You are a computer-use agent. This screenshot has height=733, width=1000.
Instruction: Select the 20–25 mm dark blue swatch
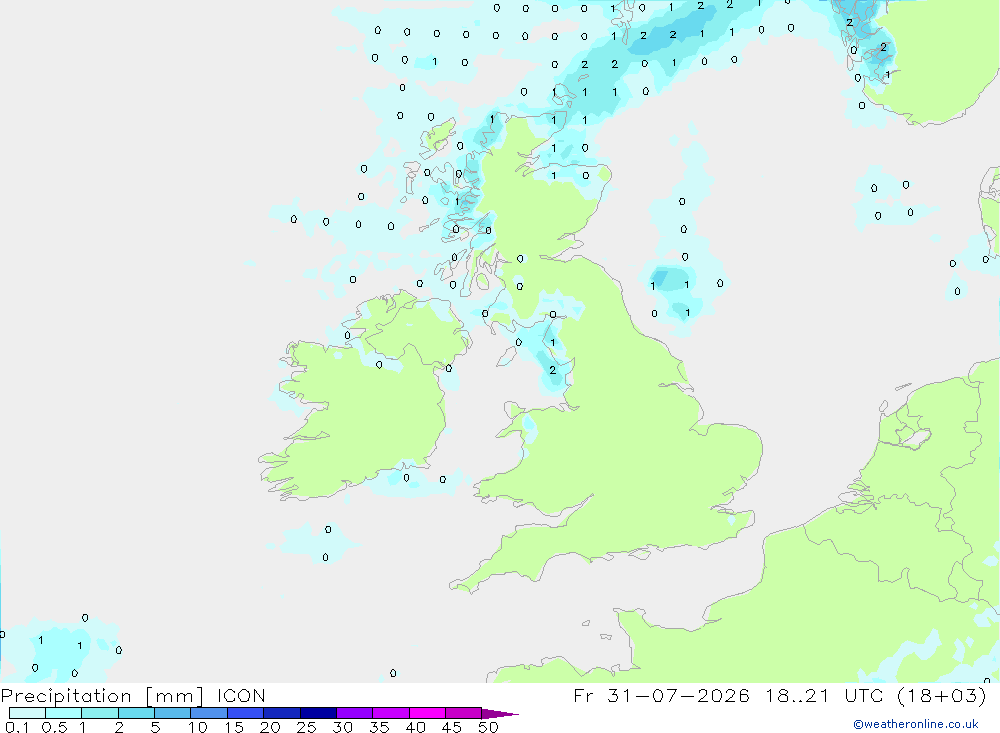click(x=282, y=713)
